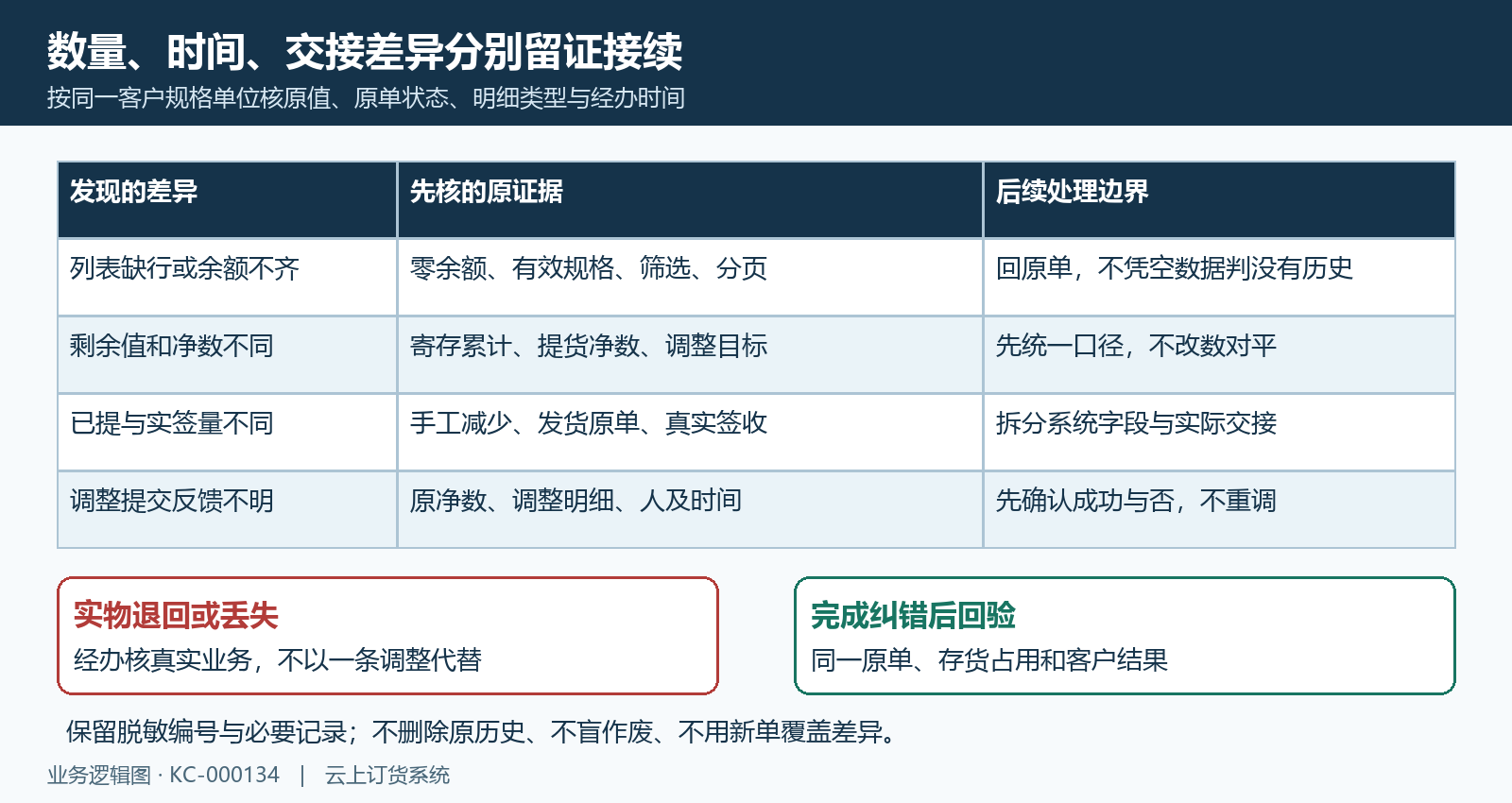The height and width of the screenshot is (803, 1512).
Task: Select the cell 先统一口径，不改数对平
Action: coord(1219,354)
